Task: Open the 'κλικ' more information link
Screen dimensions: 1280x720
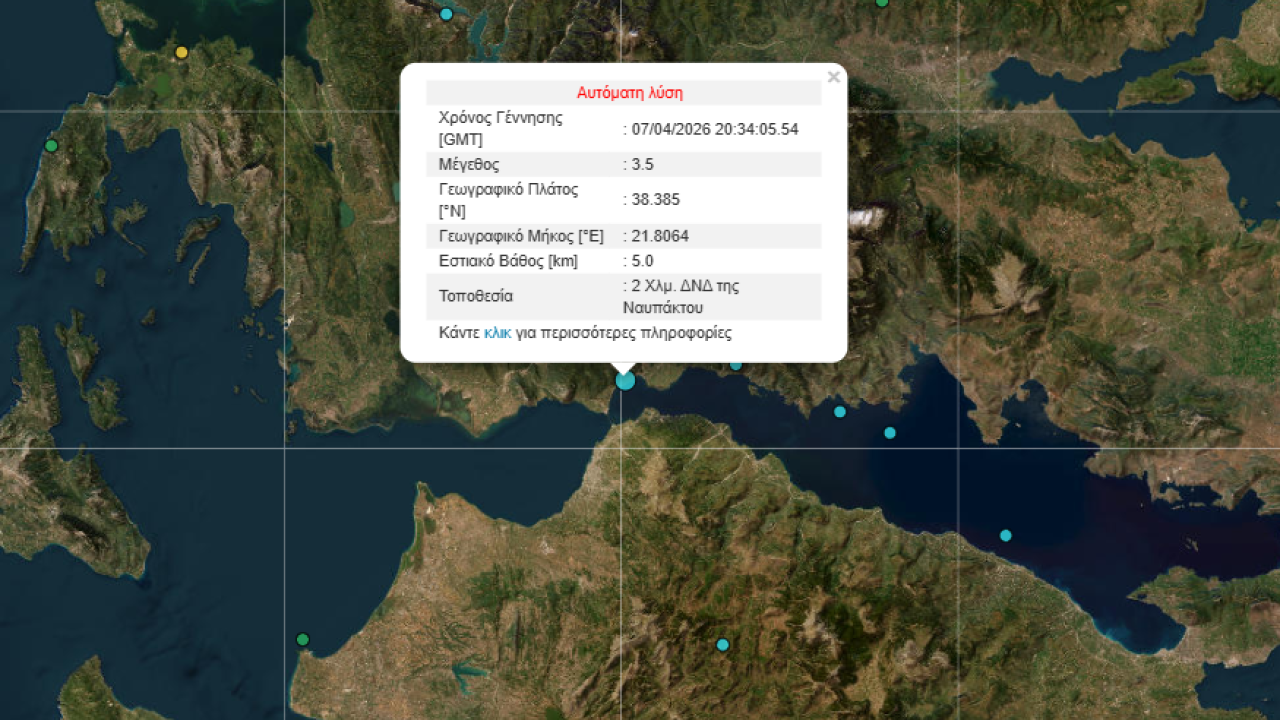Action: click(497, 333)
